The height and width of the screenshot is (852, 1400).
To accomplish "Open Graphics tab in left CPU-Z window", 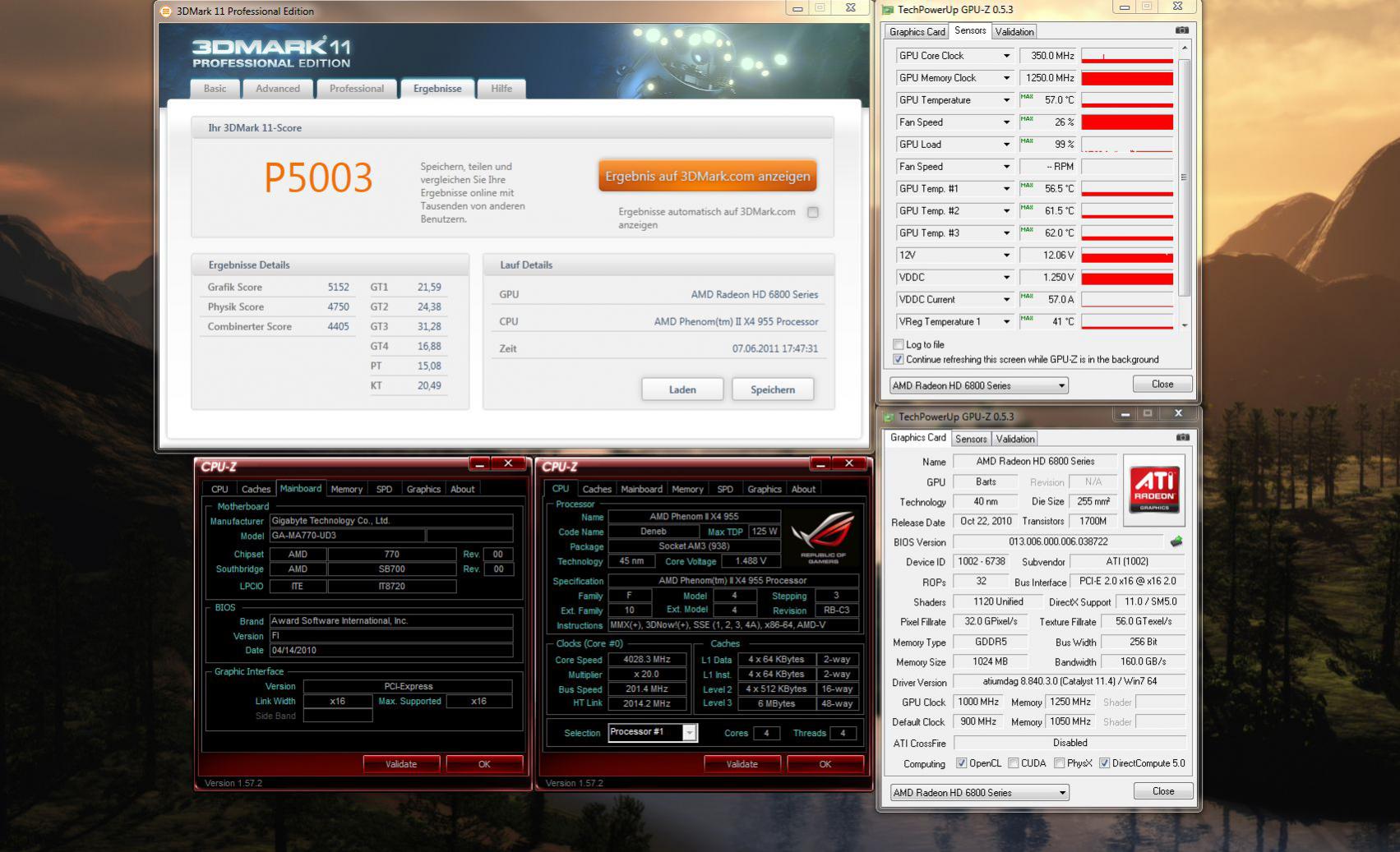I will click(x=423, y=489).
